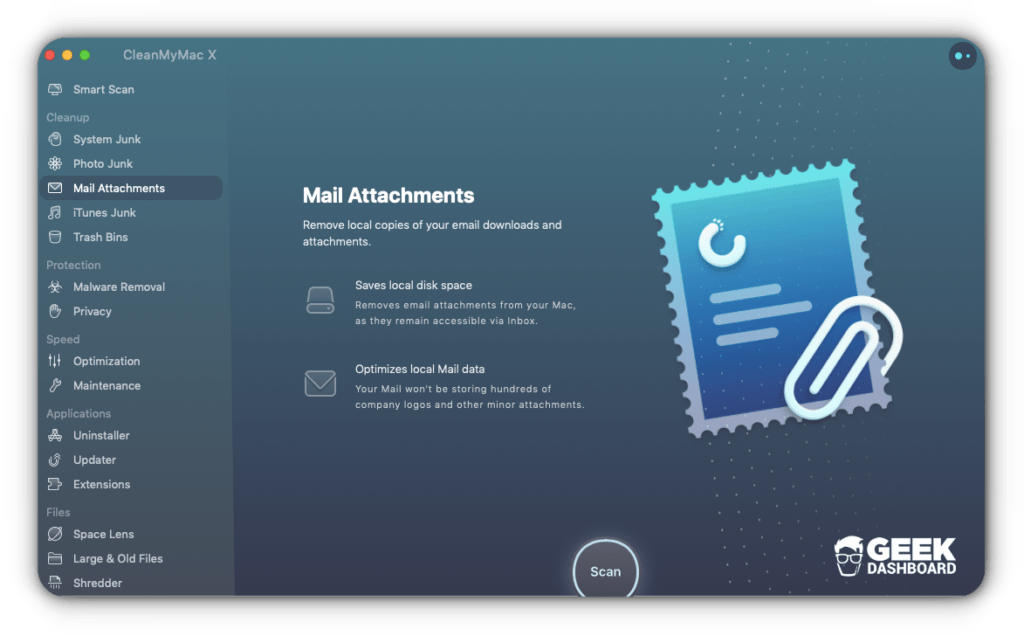Click the CleanMyMac X window title
1024x636 pixels.
[x=170, y=56]
